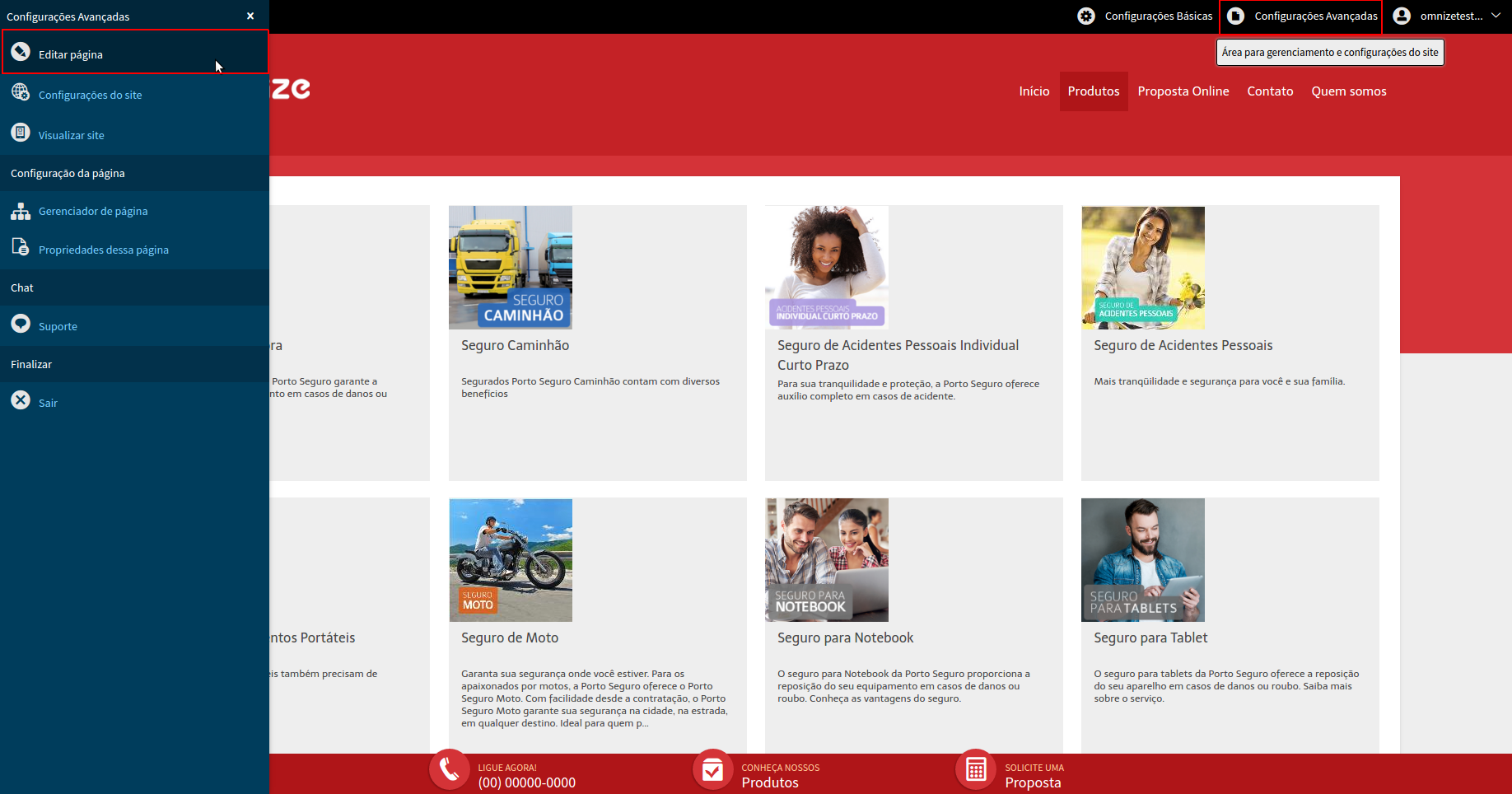Open Suporte chat link
This screenshot has width=1512, height=794.
(58, 326)
